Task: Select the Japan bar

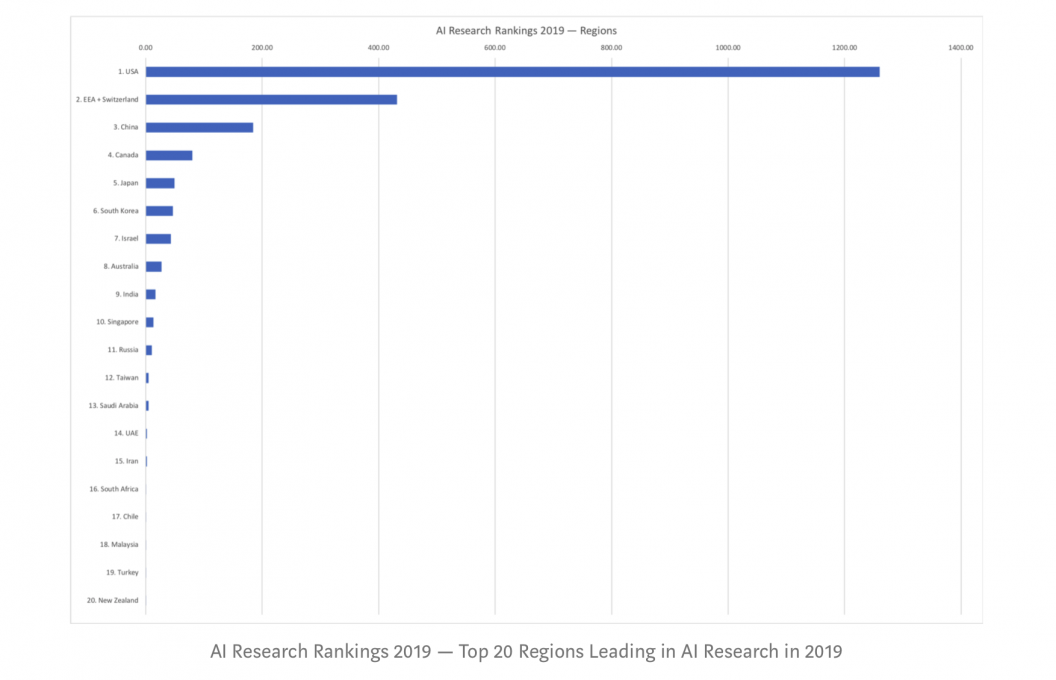Action: pos(160,183)
